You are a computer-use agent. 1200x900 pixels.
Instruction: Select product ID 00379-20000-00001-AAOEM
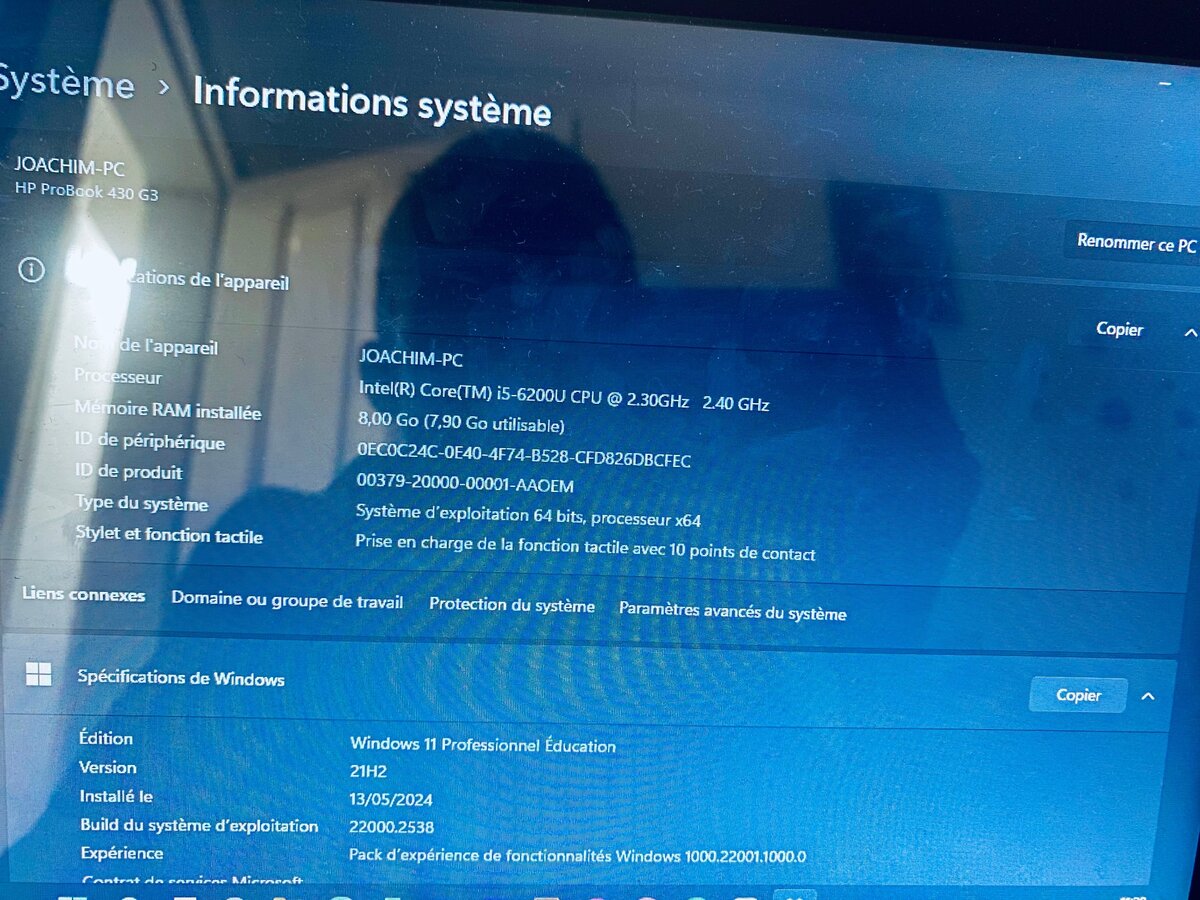(x=465, y=484)
